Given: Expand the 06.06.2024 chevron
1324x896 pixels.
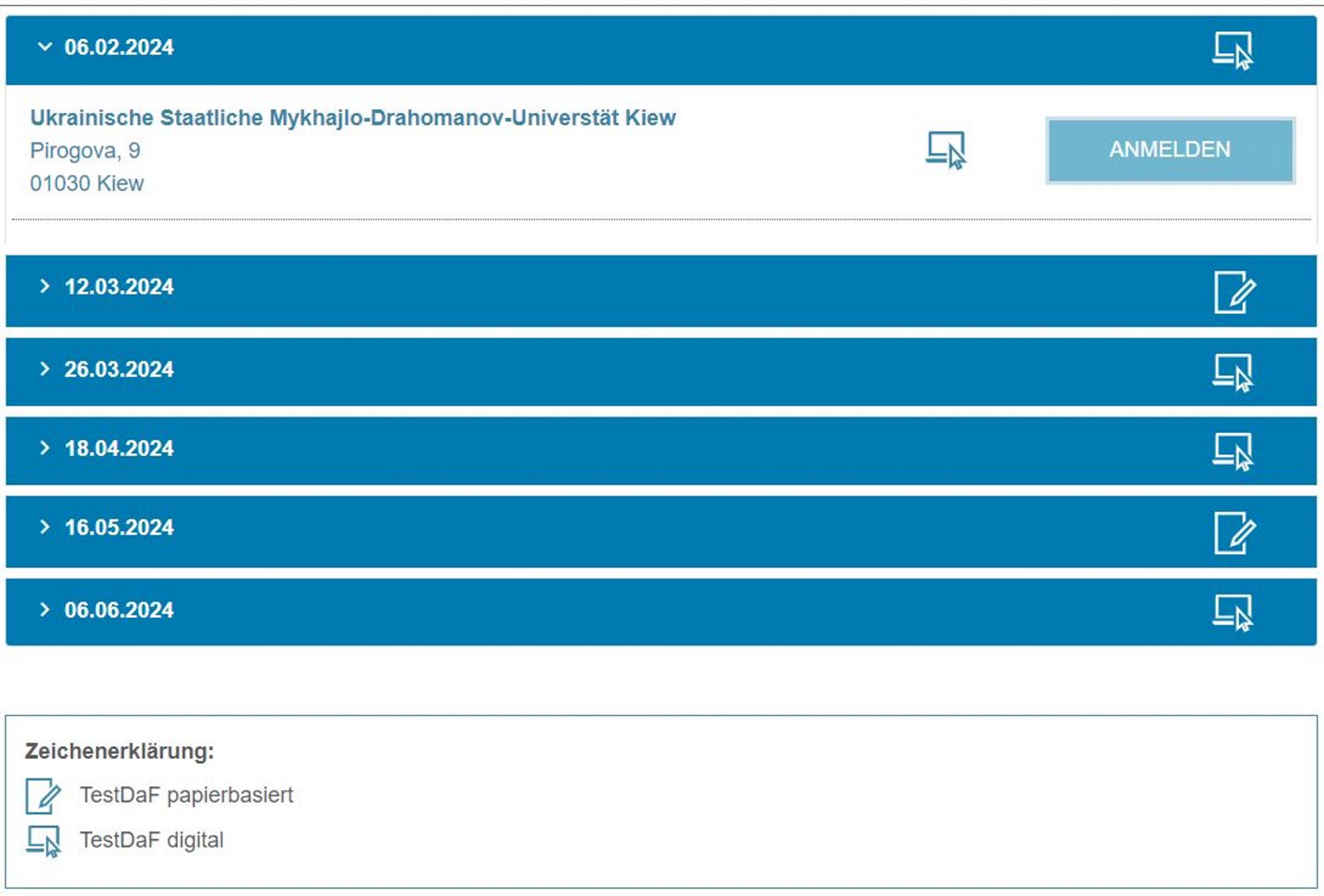Looking at the screenshot, I should (44, 610).
